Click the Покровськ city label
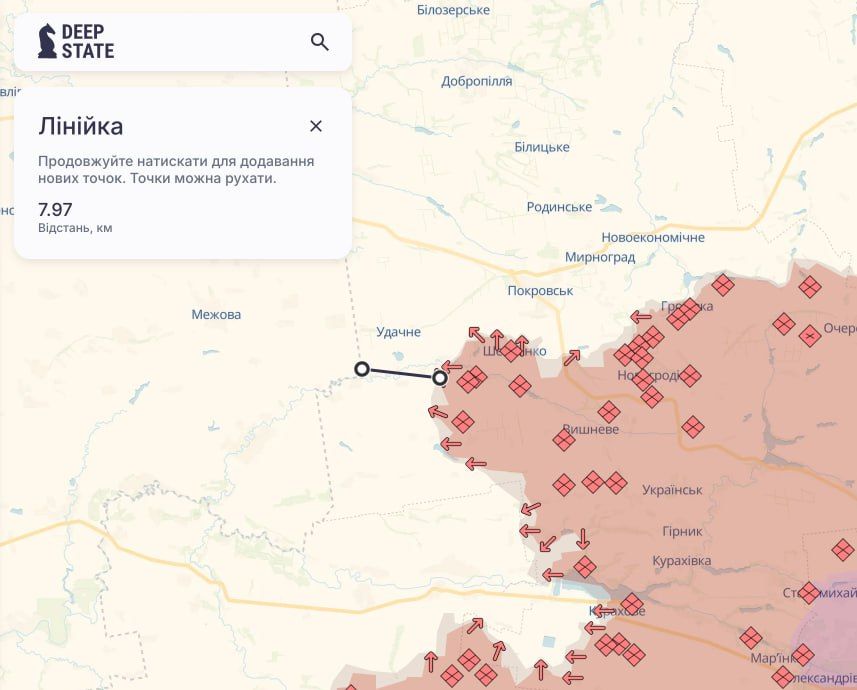This screenshot has height=690, width=857. tap(540, 290)
